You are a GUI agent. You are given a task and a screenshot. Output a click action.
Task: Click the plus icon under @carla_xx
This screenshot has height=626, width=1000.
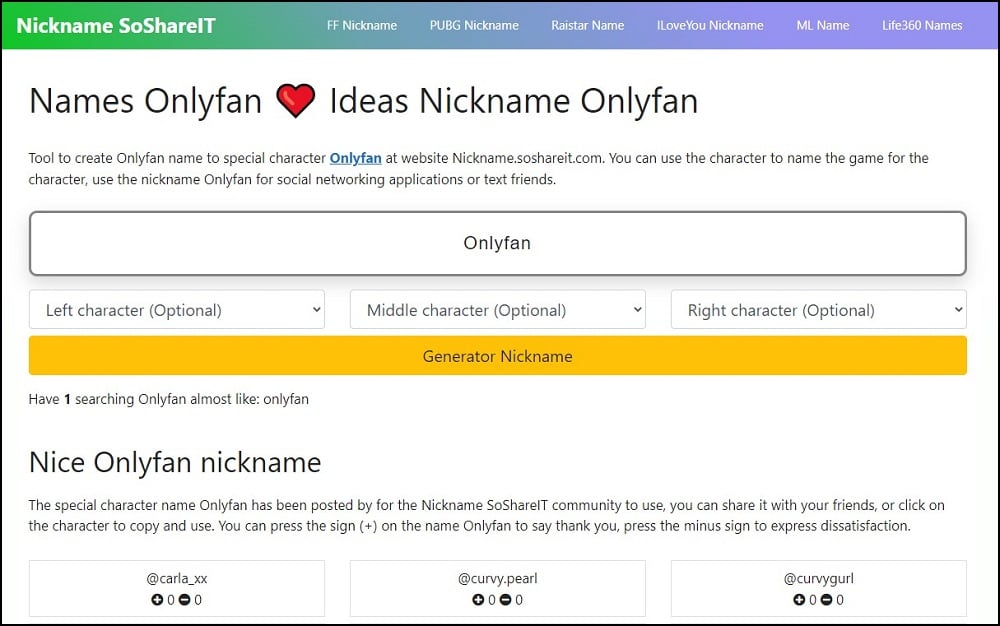point(157,600)
